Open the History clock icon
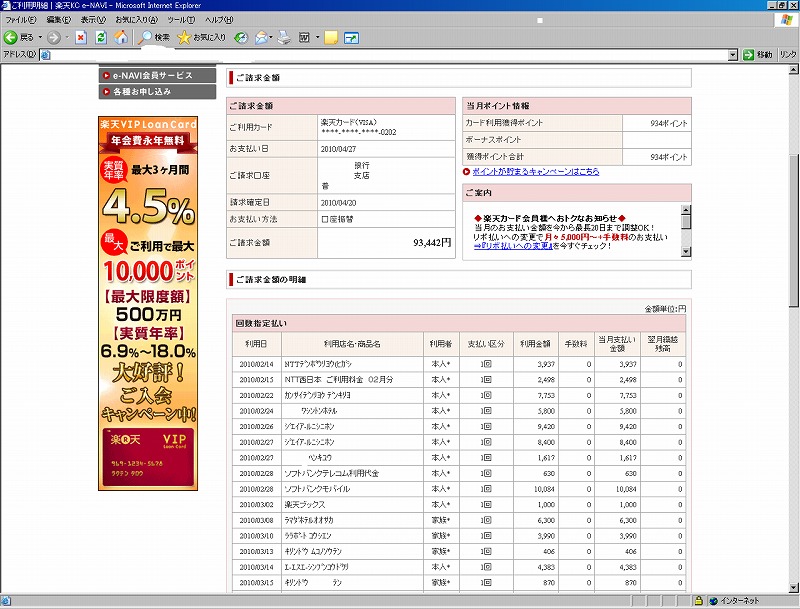Viewport: 800px width, 609px height. pos(241,37)
